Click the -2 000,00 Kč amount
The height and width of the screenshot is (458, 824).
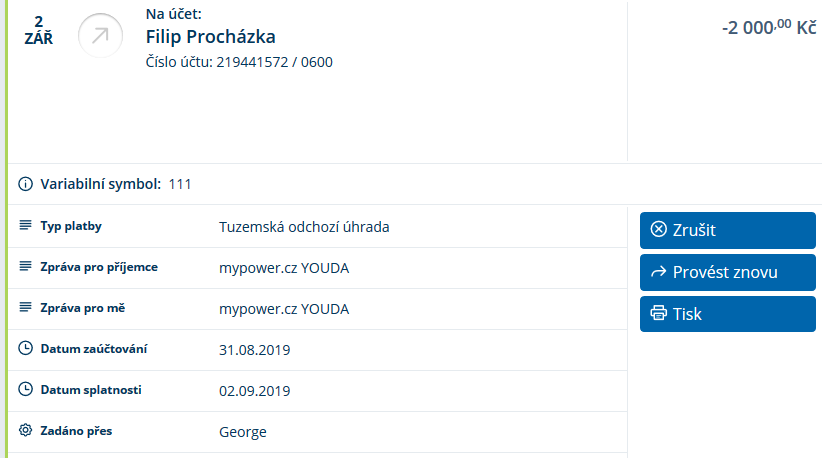(x=768, y=28)
